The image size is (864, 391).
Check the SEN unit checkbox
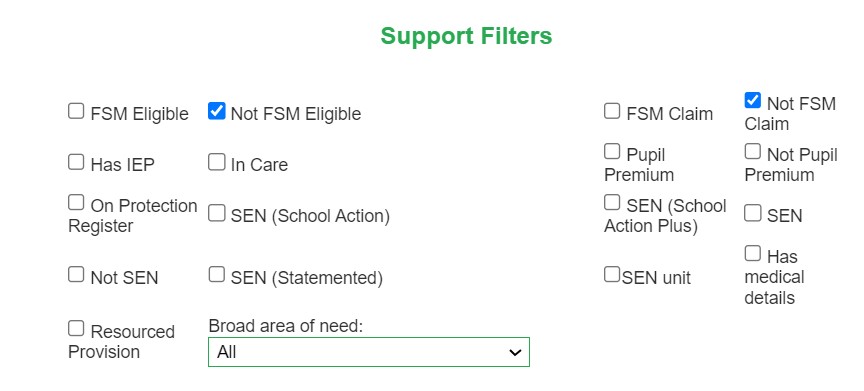[612, 274]
